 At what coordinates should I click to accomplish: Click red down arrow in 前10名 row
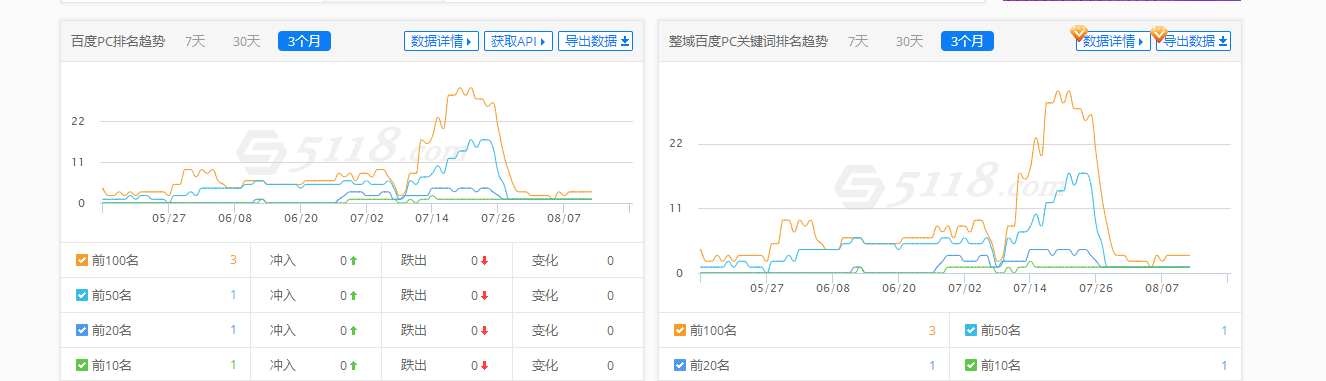(484, 366)
